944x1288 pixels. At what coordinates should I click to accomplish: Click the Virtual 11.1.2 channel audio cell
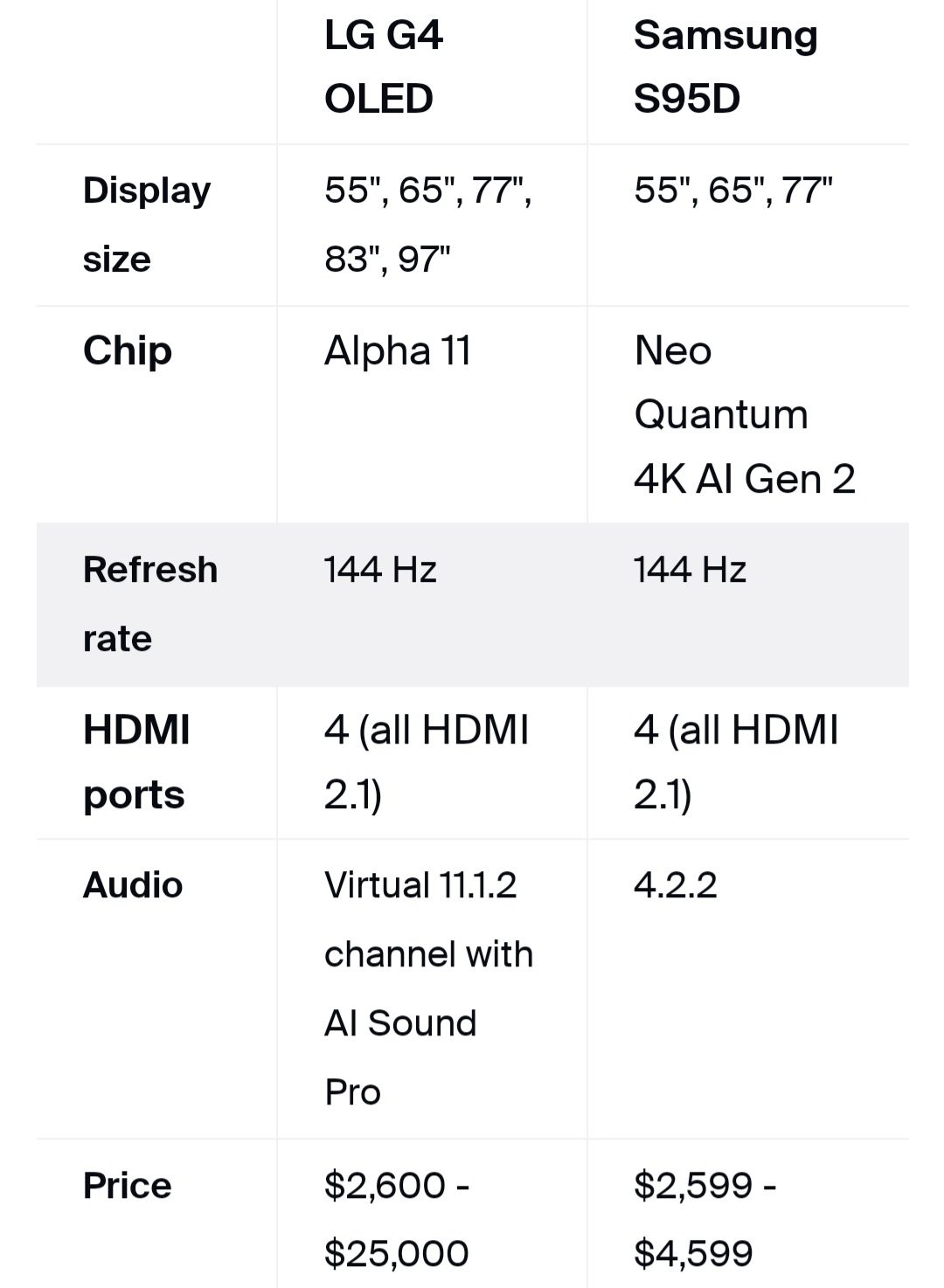pyautogui.click(x=427, y=988)
